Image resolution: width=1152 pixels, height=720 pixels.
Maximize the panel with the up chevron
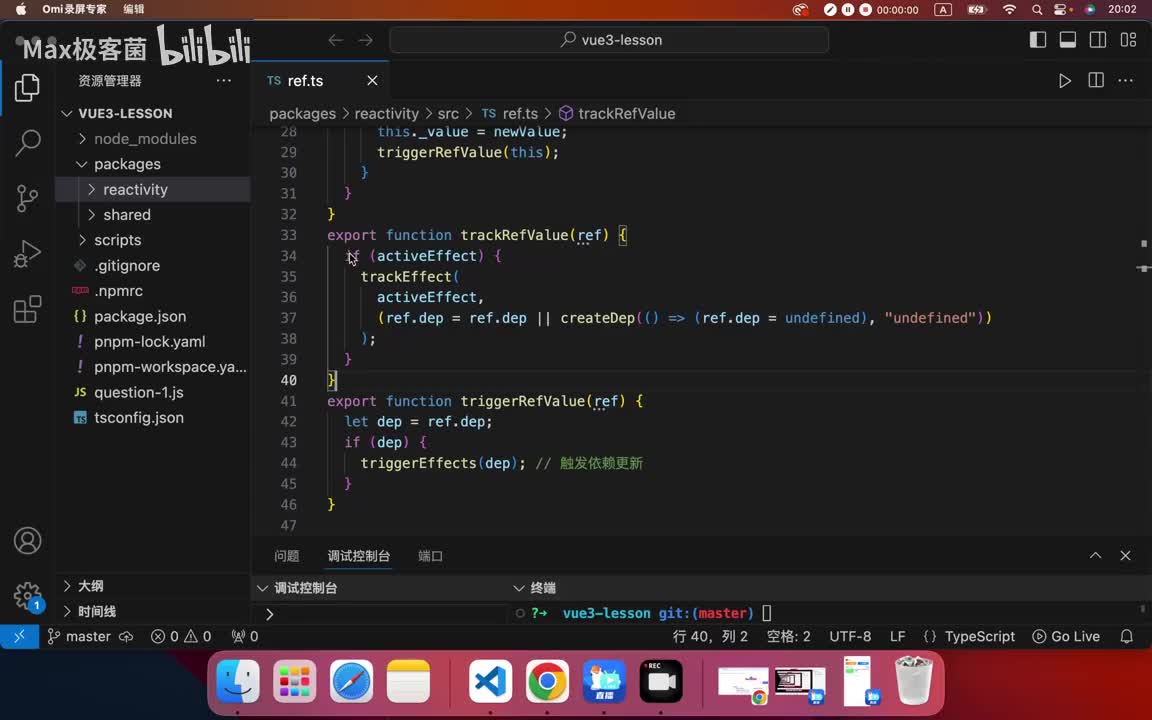coord(1095,555)
